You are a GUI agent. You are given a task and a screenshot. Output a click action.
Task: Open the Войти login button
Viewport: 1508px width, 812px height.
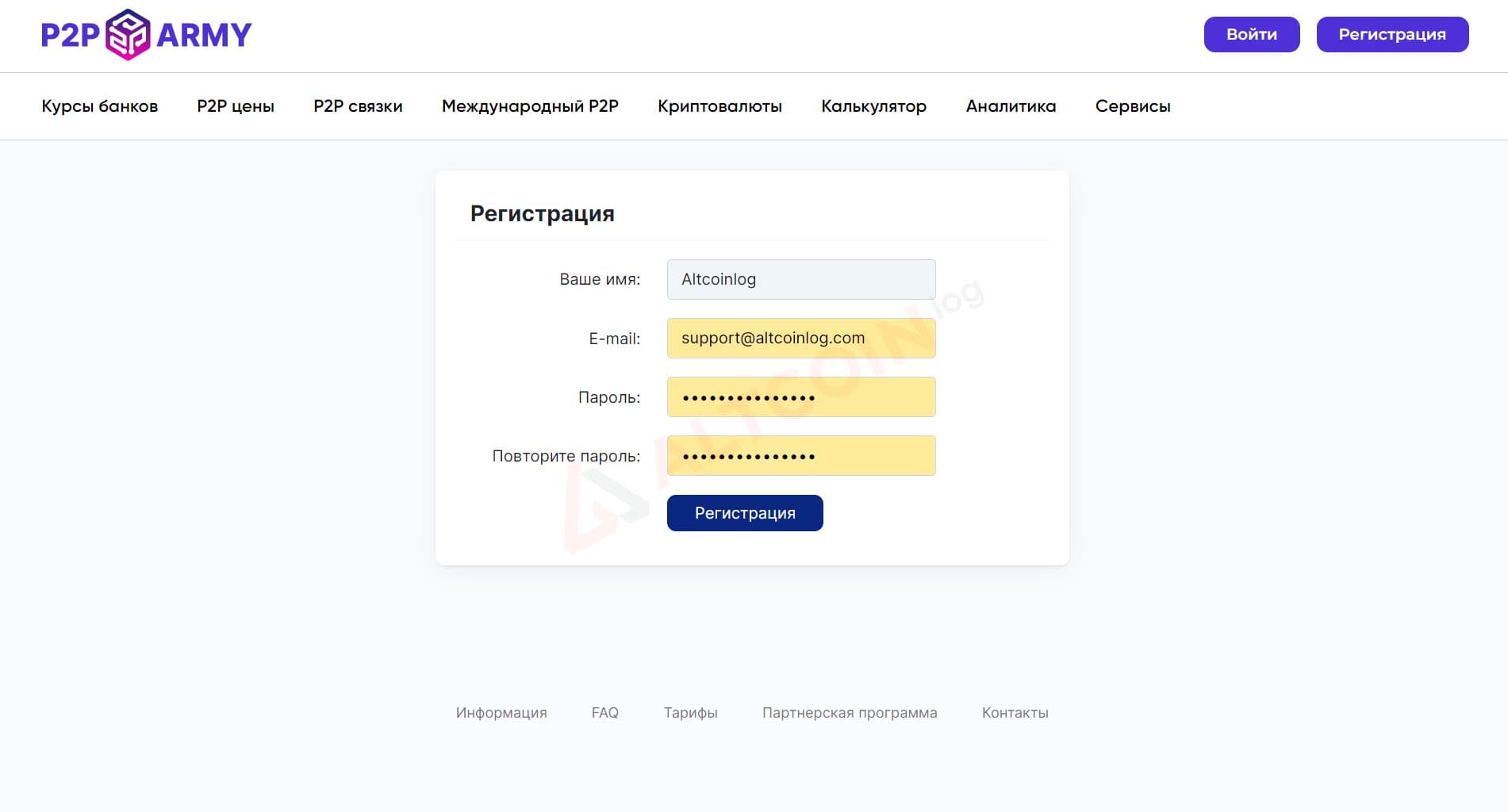[x=1252, y=34]
